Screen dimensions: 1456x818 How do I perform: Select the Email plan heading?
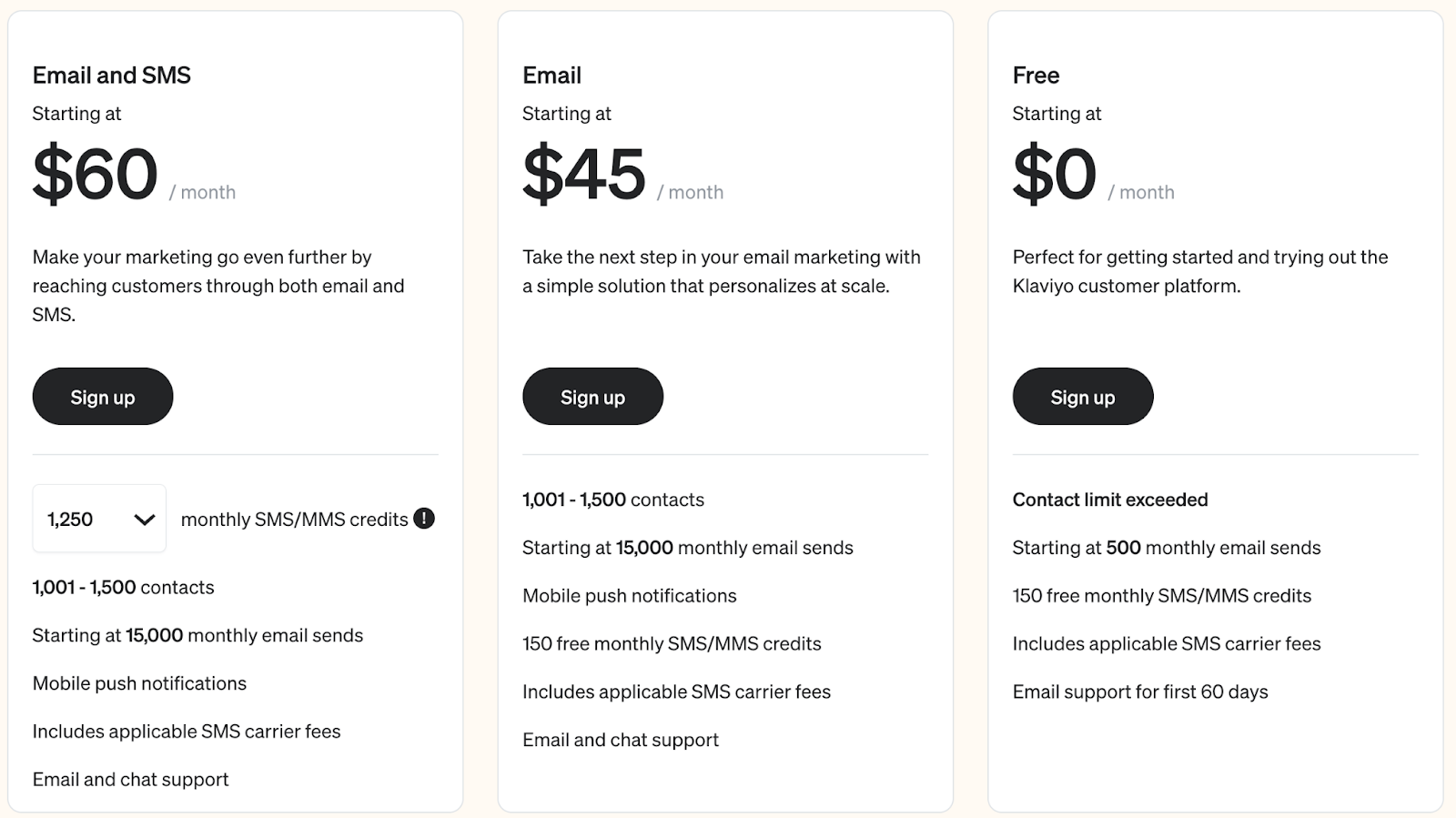[x=551, y=76]
